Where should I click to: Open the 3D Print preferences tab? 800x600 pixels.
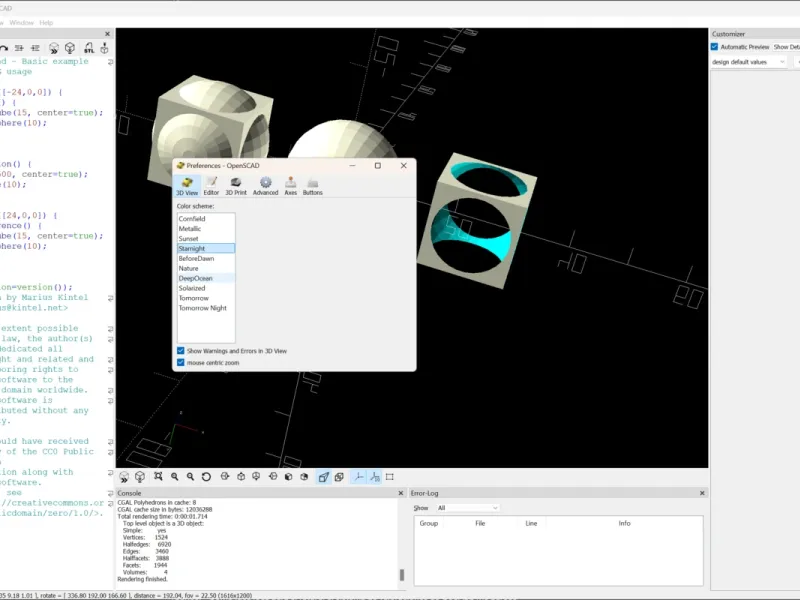236,186
